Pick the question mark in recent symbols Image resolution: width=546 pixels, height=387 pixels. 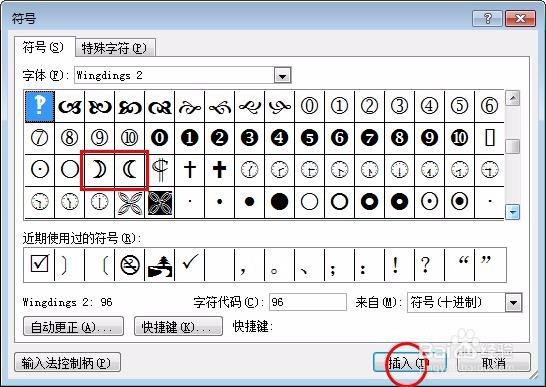click(429, 265)
